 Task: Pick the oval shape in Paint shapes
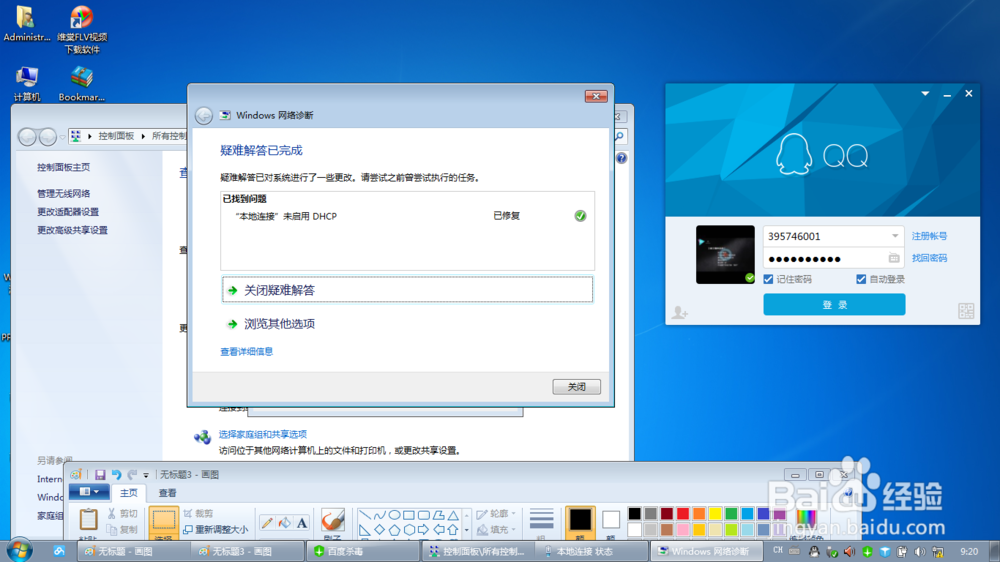pyautogui.click(x=394, y=515)
